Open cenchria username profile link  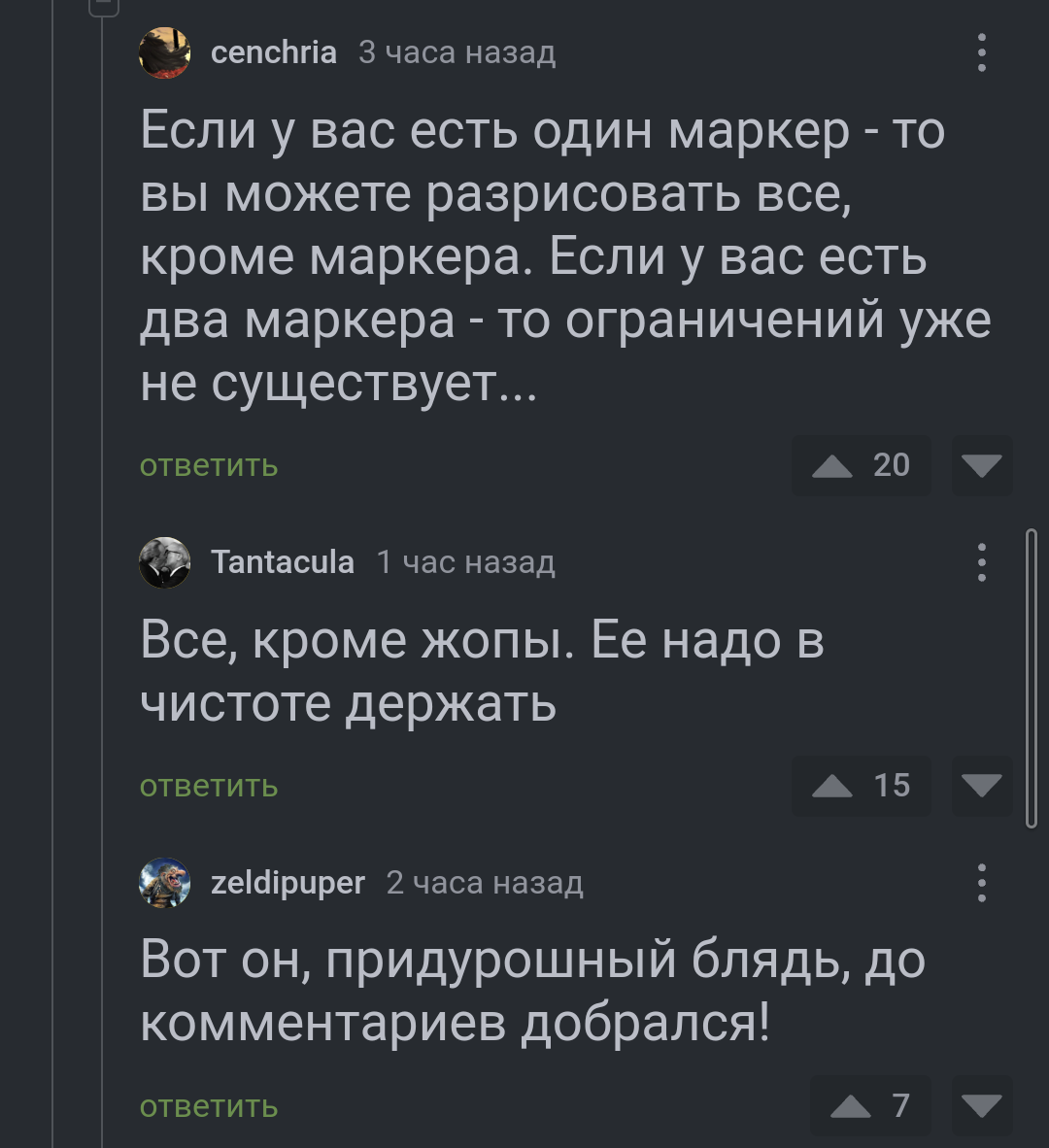point(274,52)
